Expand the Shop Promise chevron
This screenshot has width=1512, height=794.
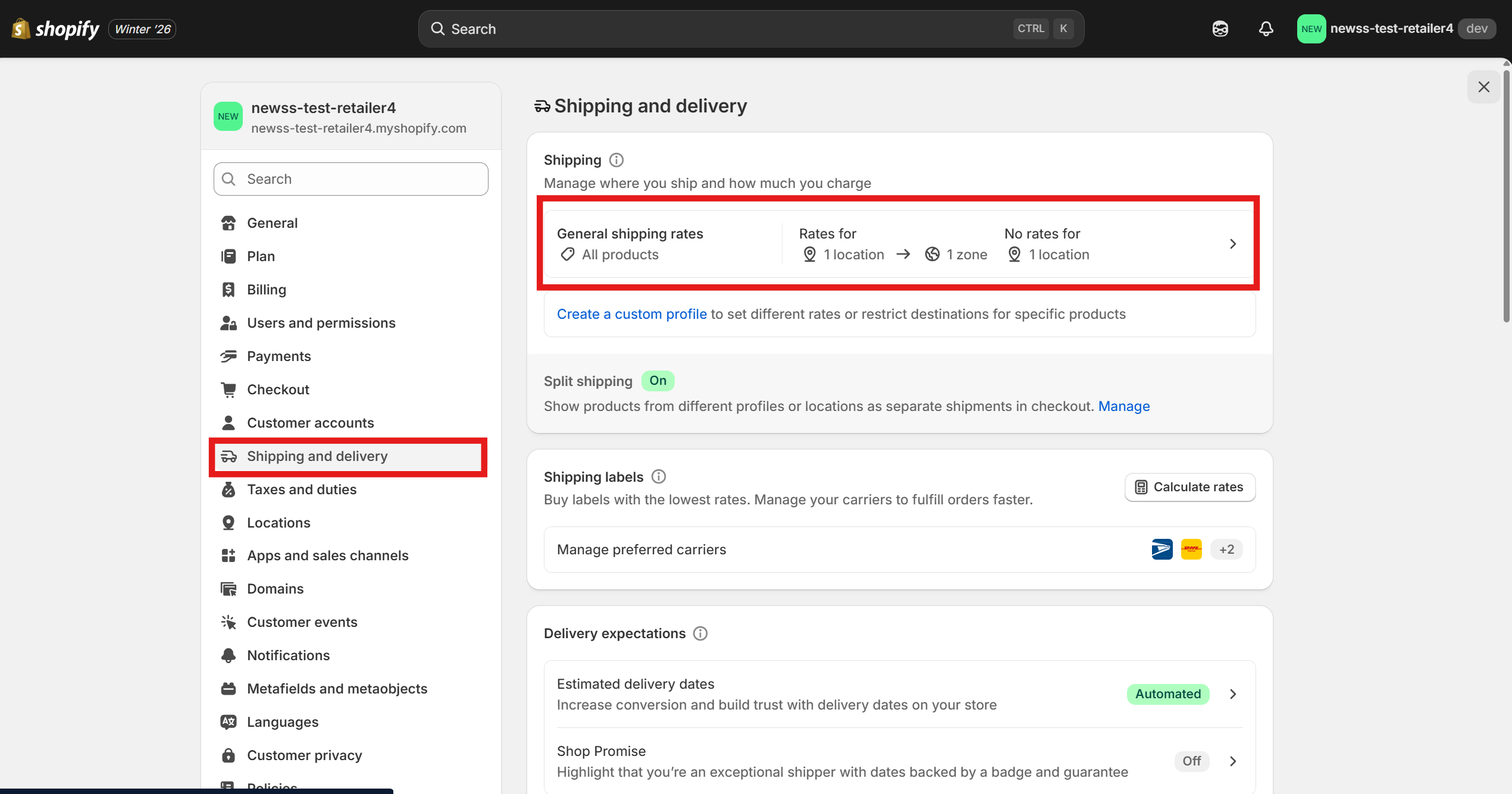(x=1233, y=761)
